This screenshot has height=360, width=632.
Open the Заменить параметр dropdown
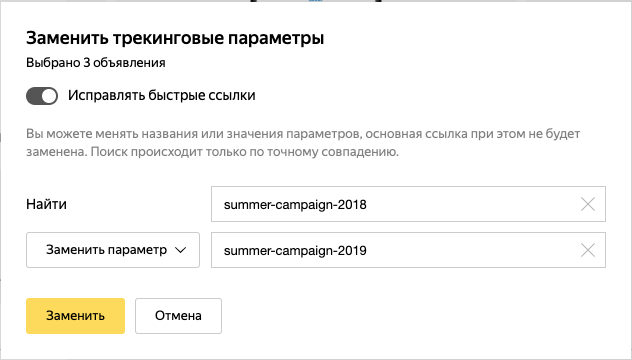tap(113, 250)
